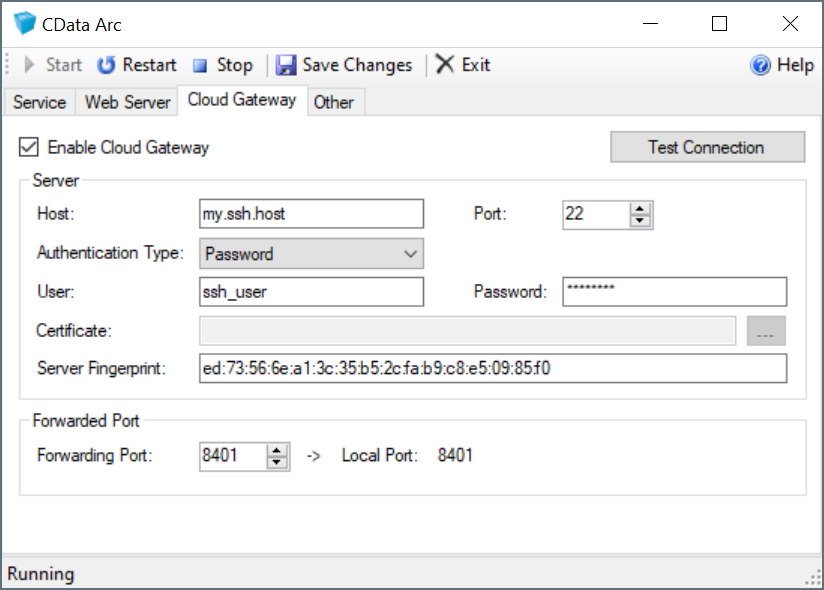Click into the Host text field
The image size is (824, 590).
[x=311, y=214]
